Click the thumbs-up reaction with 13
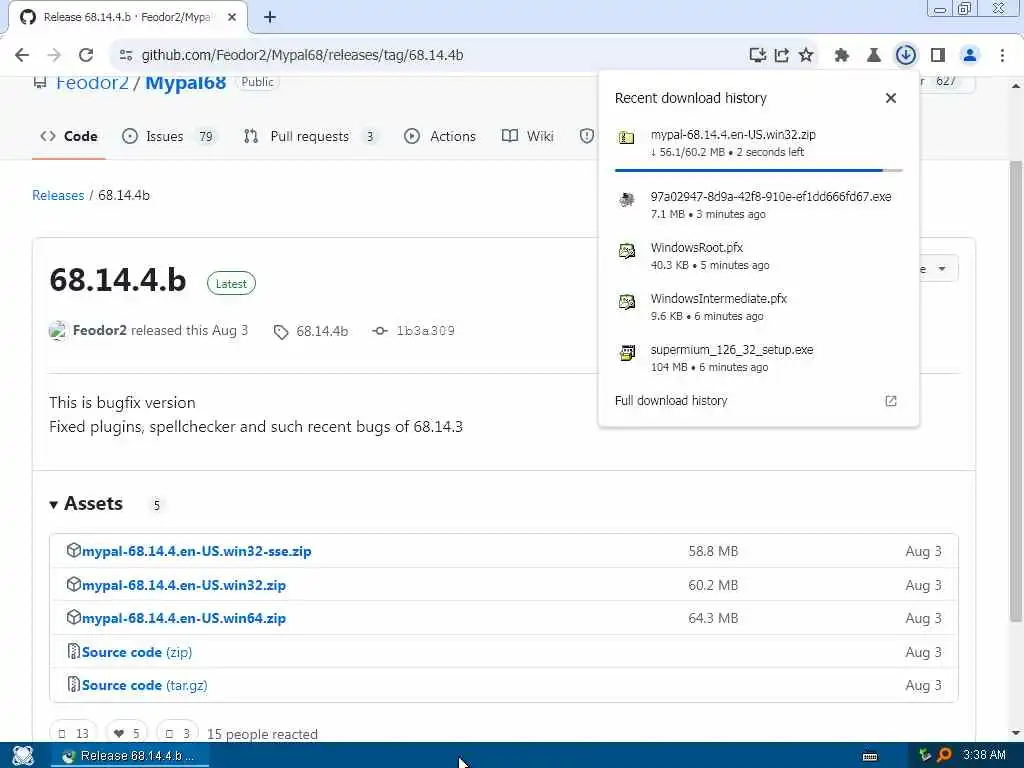 74,733
